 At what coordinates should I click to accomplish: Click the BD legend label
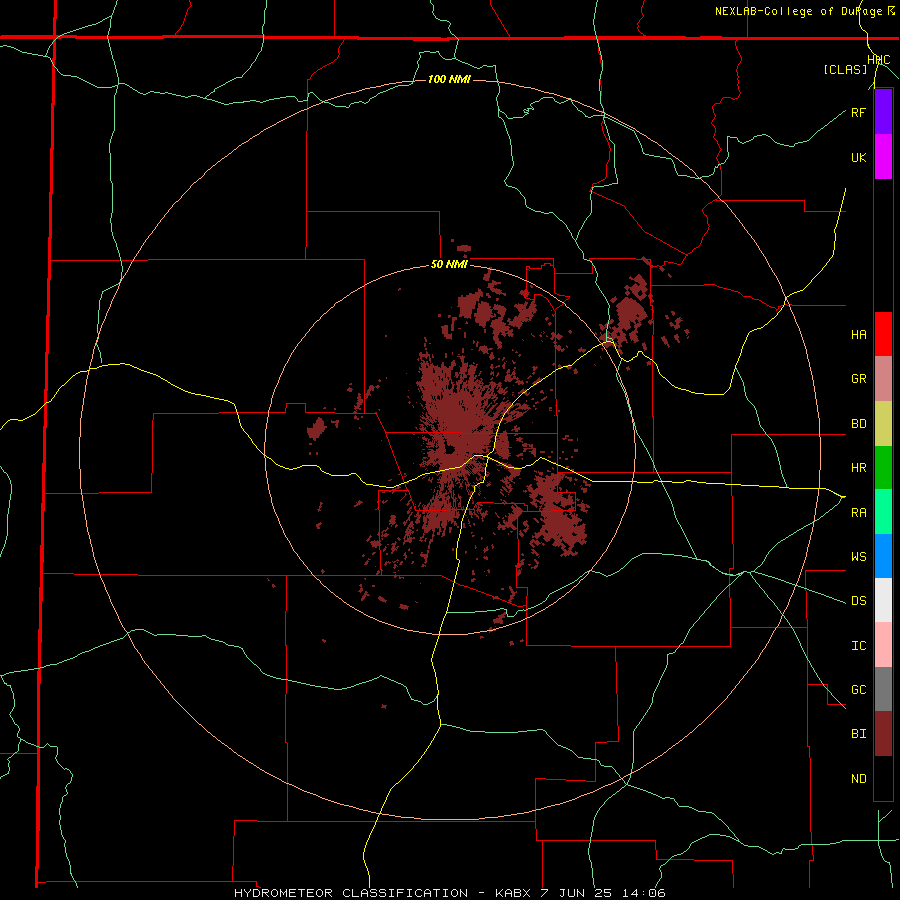click(x=858, y=424)
